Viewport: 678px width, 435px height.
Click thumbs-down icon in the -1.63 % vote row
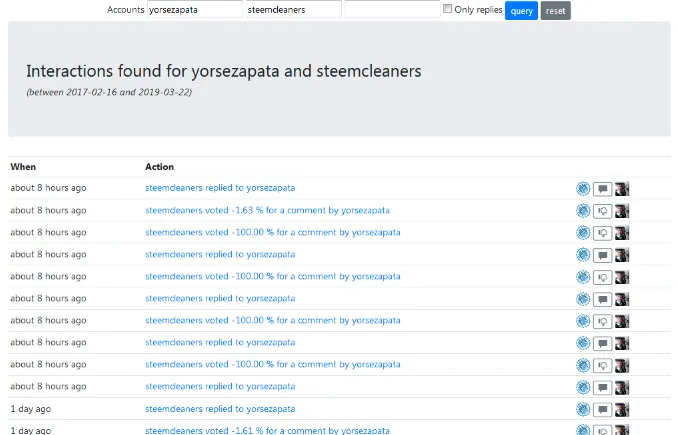tap(602, 210)
